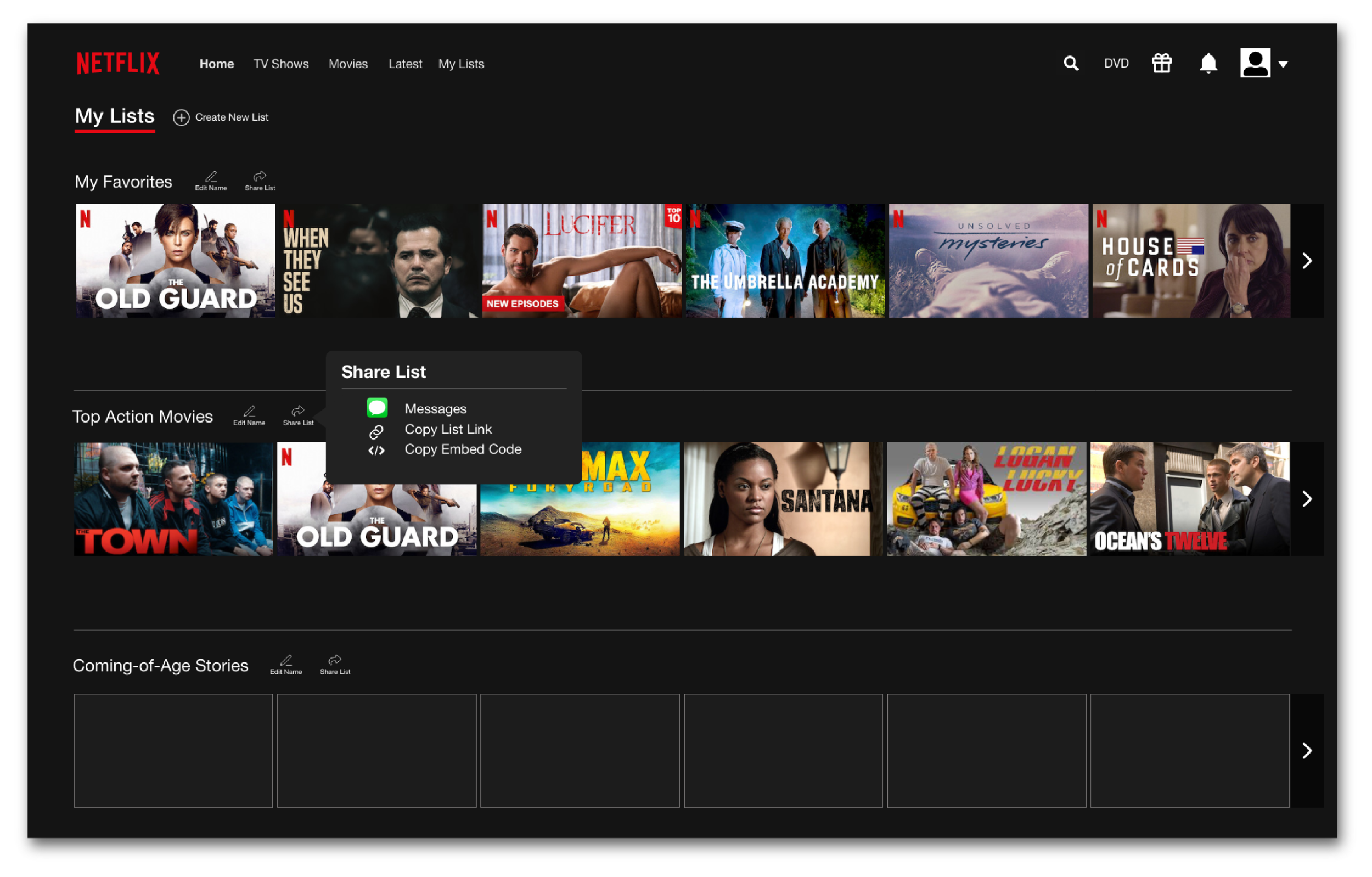Open The Town thumbnail
Viewport: 1372px width, 877px height.
tap(173, 499)
